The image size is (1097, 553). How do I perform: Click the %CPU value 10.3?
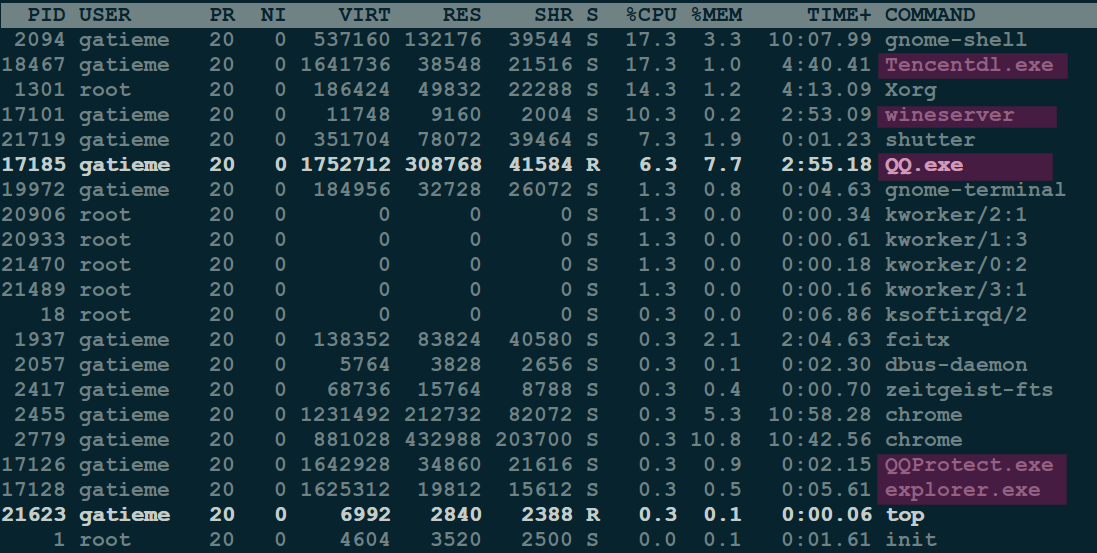coord(651,115)
